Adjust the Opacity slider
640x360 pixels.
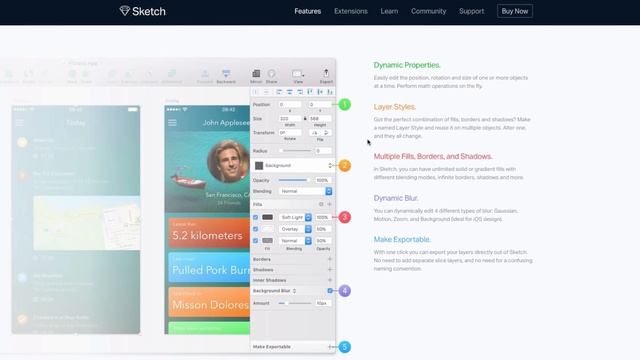294,180
